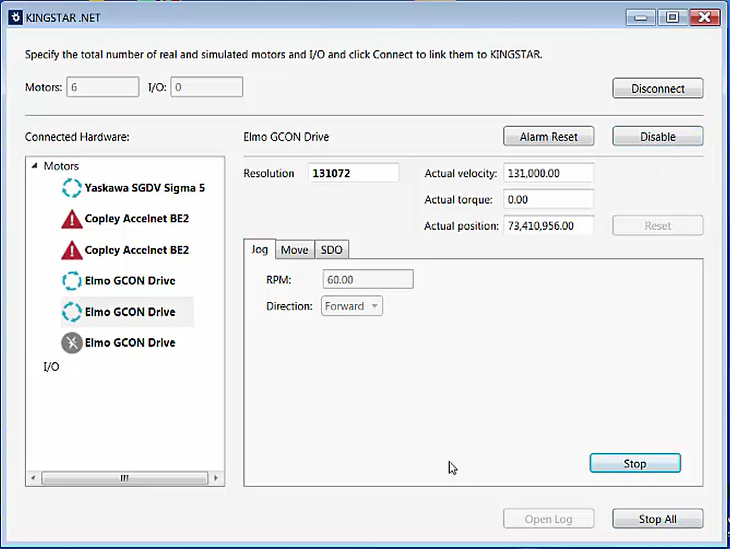Click the Disable button

pyautogui.click(x=657, y=136)
